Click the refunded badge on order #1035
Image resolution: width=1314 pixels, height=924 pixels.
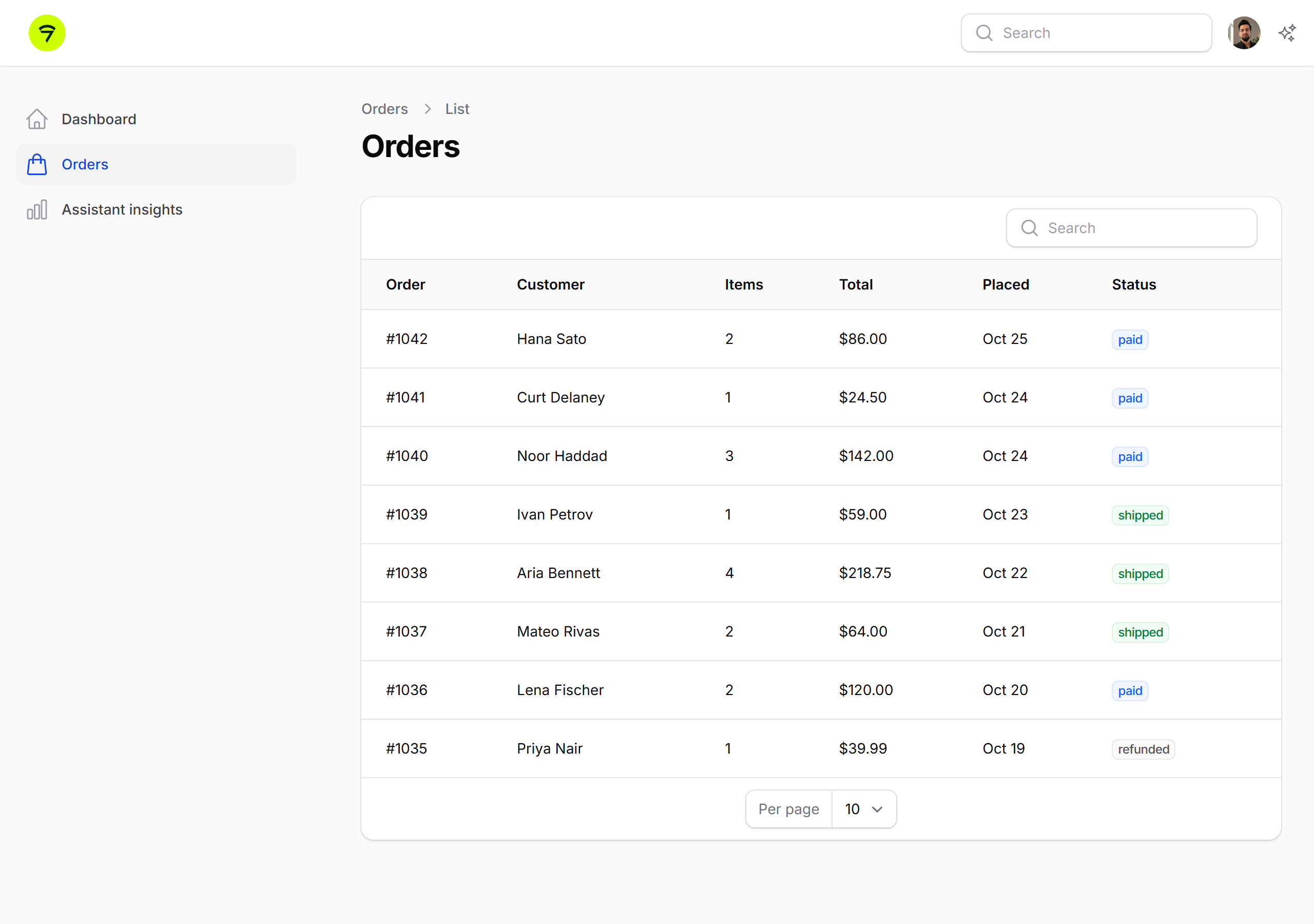click(1144, 749)
